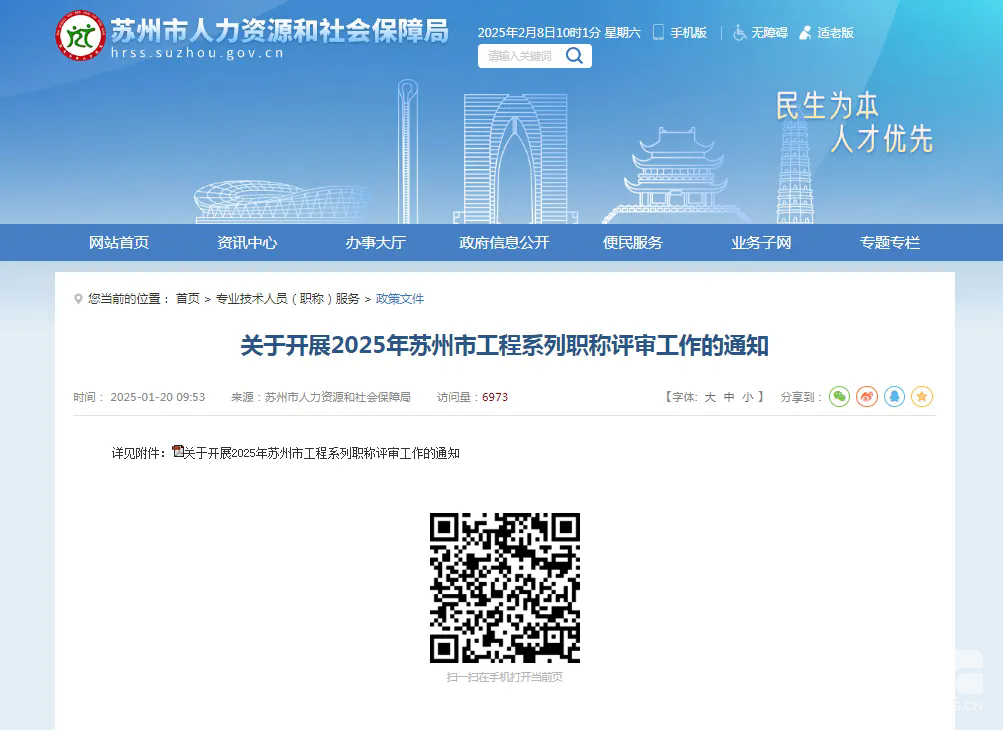Click the 适老版 link
Viewport: 1003px width, 730px height.
click(835, 33)
